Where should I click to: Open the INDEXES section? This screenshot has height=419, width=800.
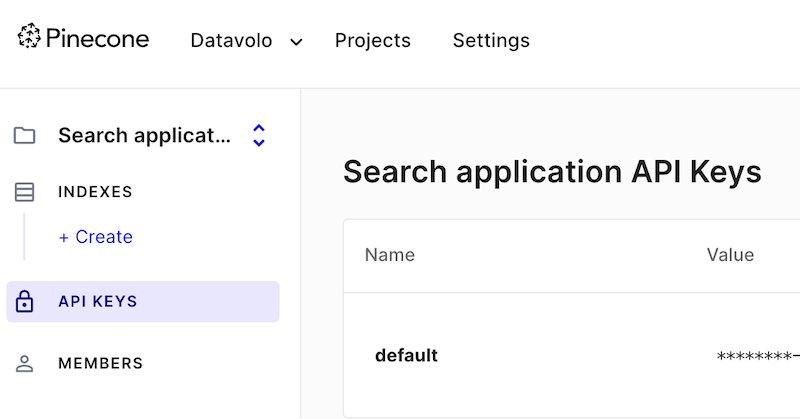[95, 192]
